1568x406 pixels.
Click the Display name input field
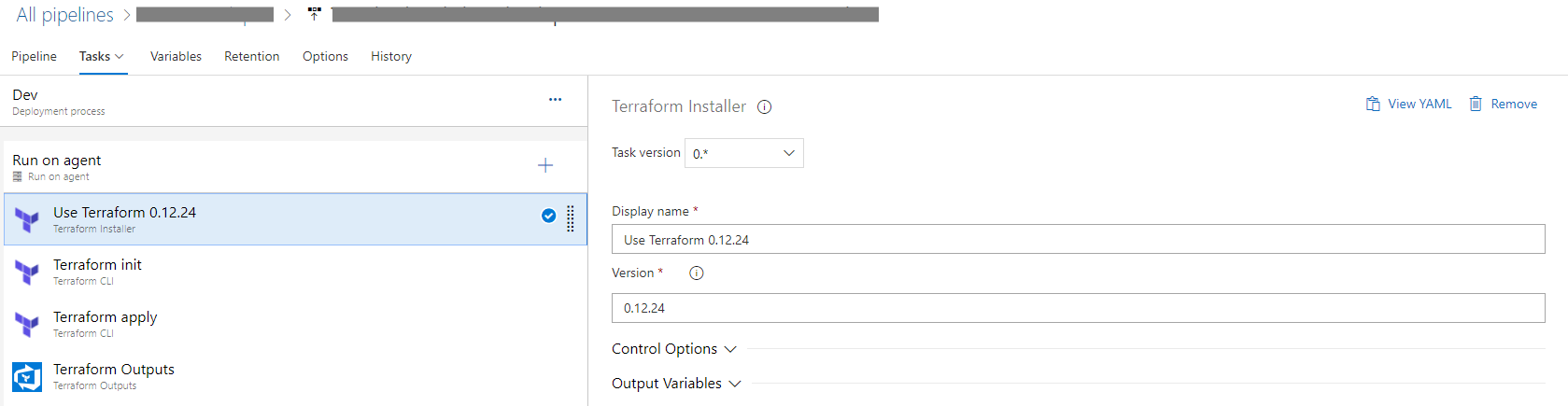click(x=1078, y=239)
